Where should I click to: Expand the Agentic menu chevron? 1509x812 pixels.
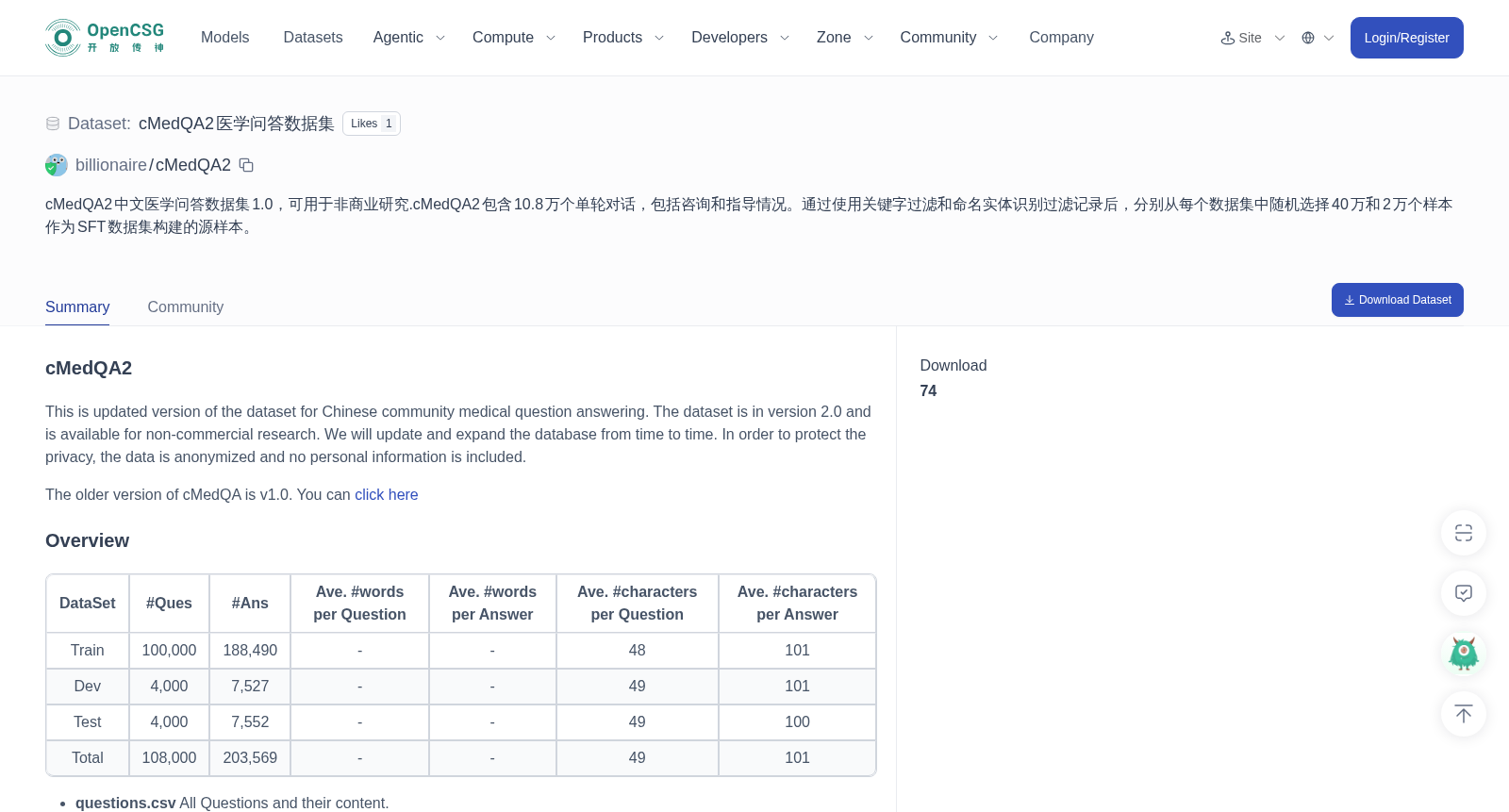pyautogui.click(x=440, y=38)
